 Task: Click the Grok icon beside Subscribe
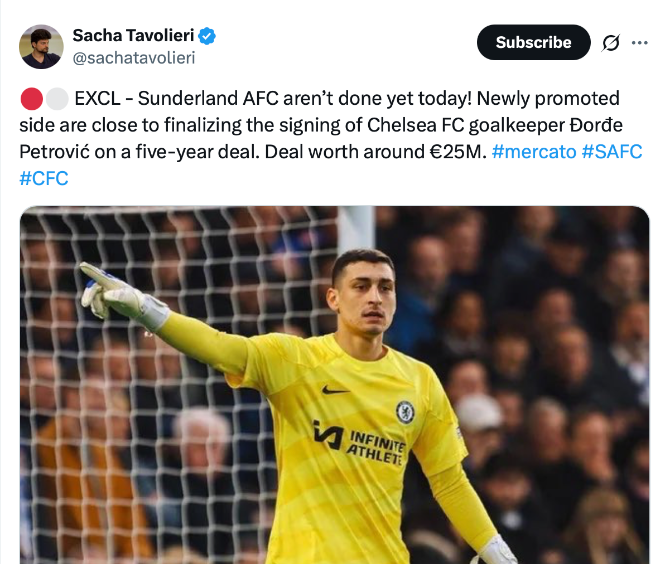tap(609, 42)
